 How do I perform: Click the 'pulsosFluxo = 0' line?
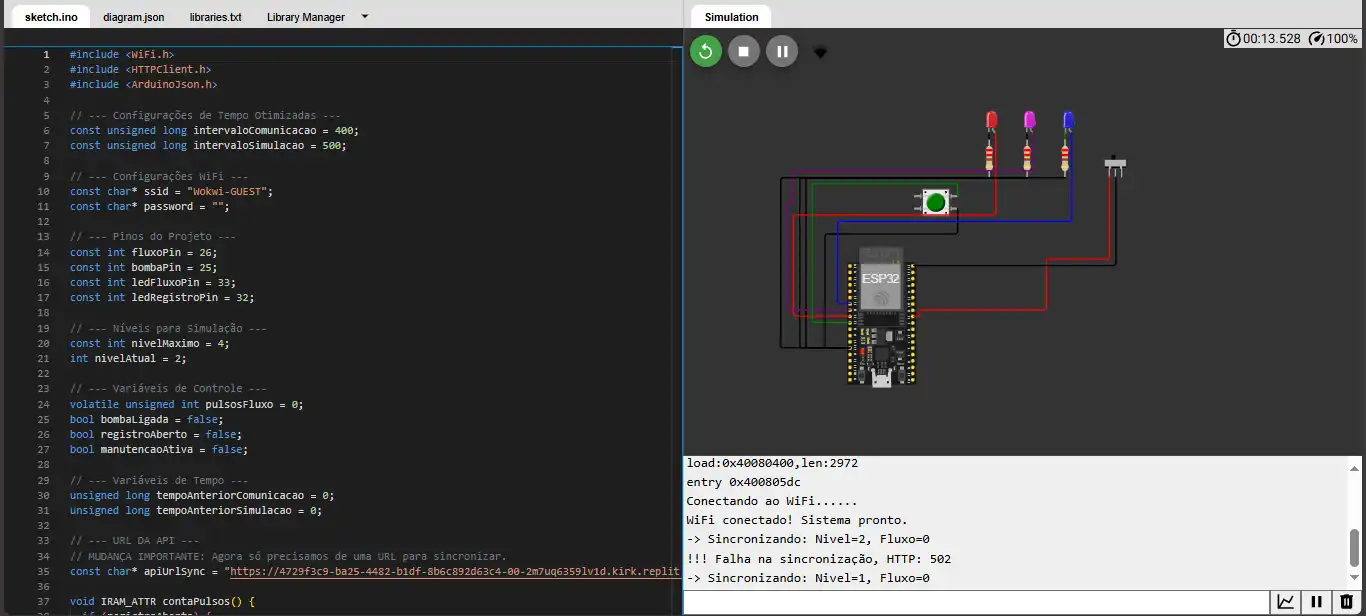tap(187, 404)
